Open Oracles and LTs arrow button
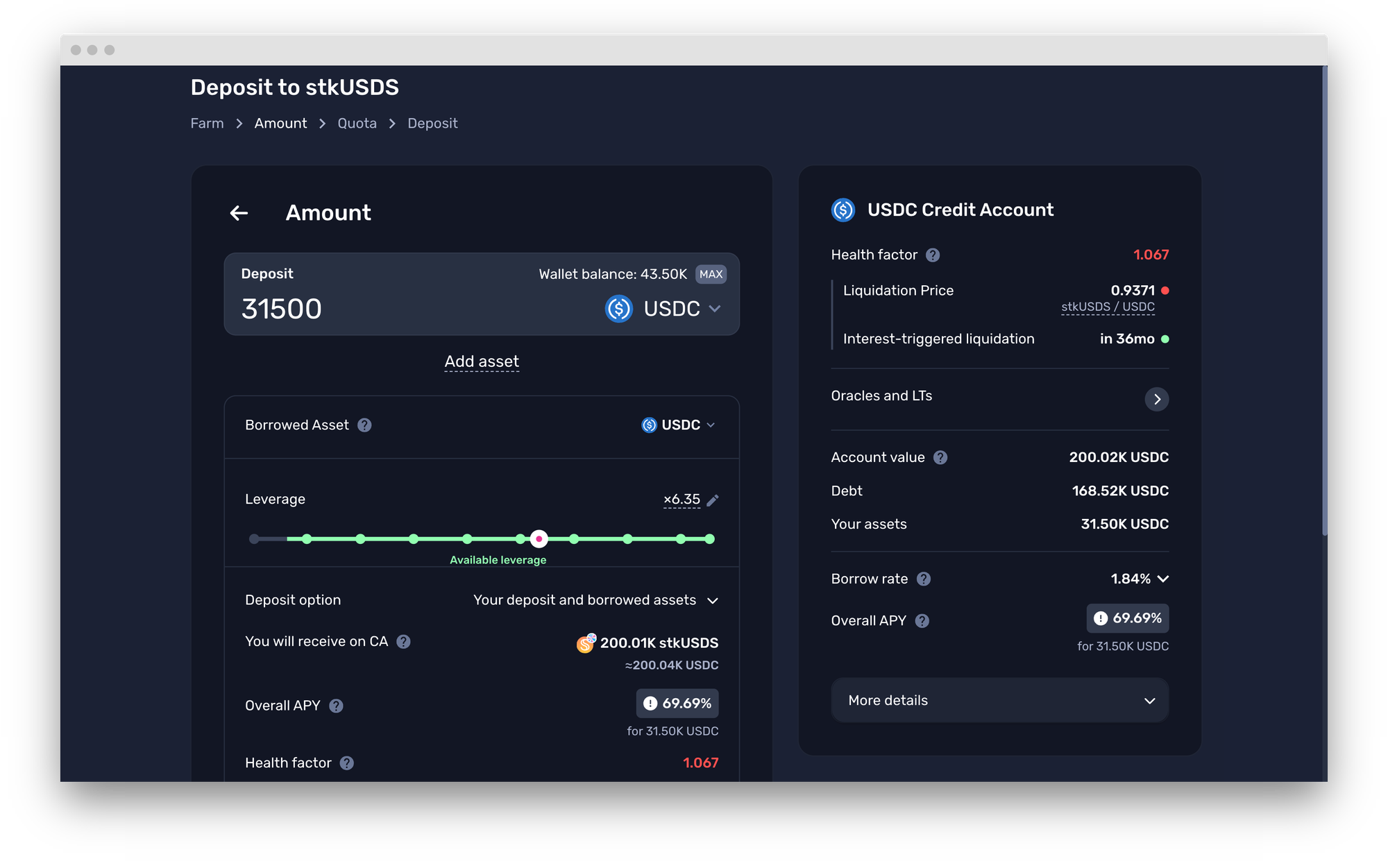The image size is (1388, 868). (1156, 399)
